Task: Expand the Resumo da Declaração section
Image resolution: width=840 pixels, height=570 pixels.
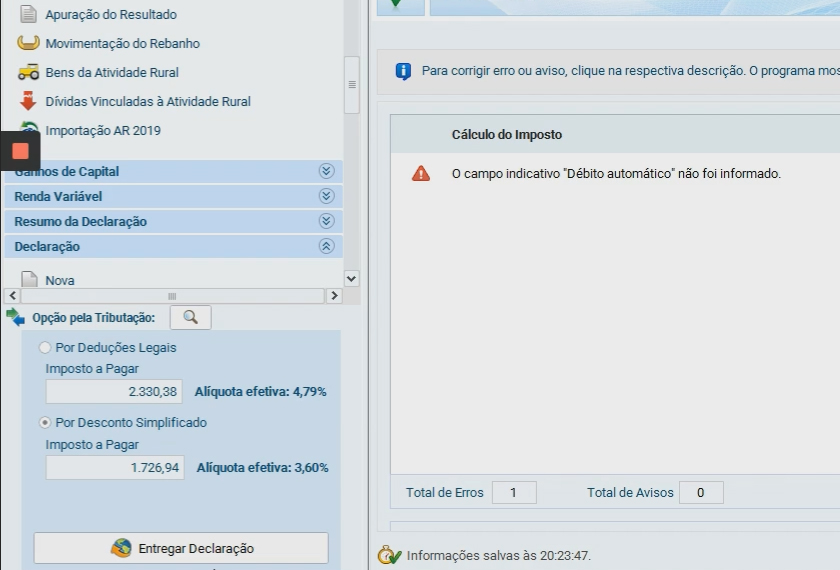Action: pos(326,221)
